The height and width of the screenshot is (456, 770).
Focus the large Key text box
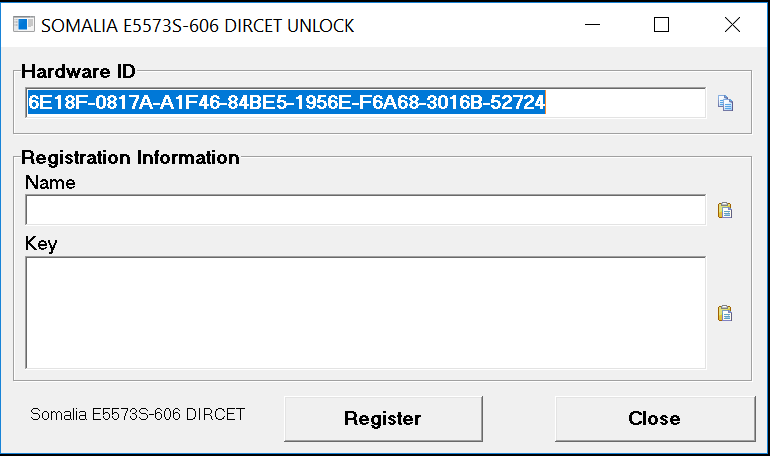point(366,313)
